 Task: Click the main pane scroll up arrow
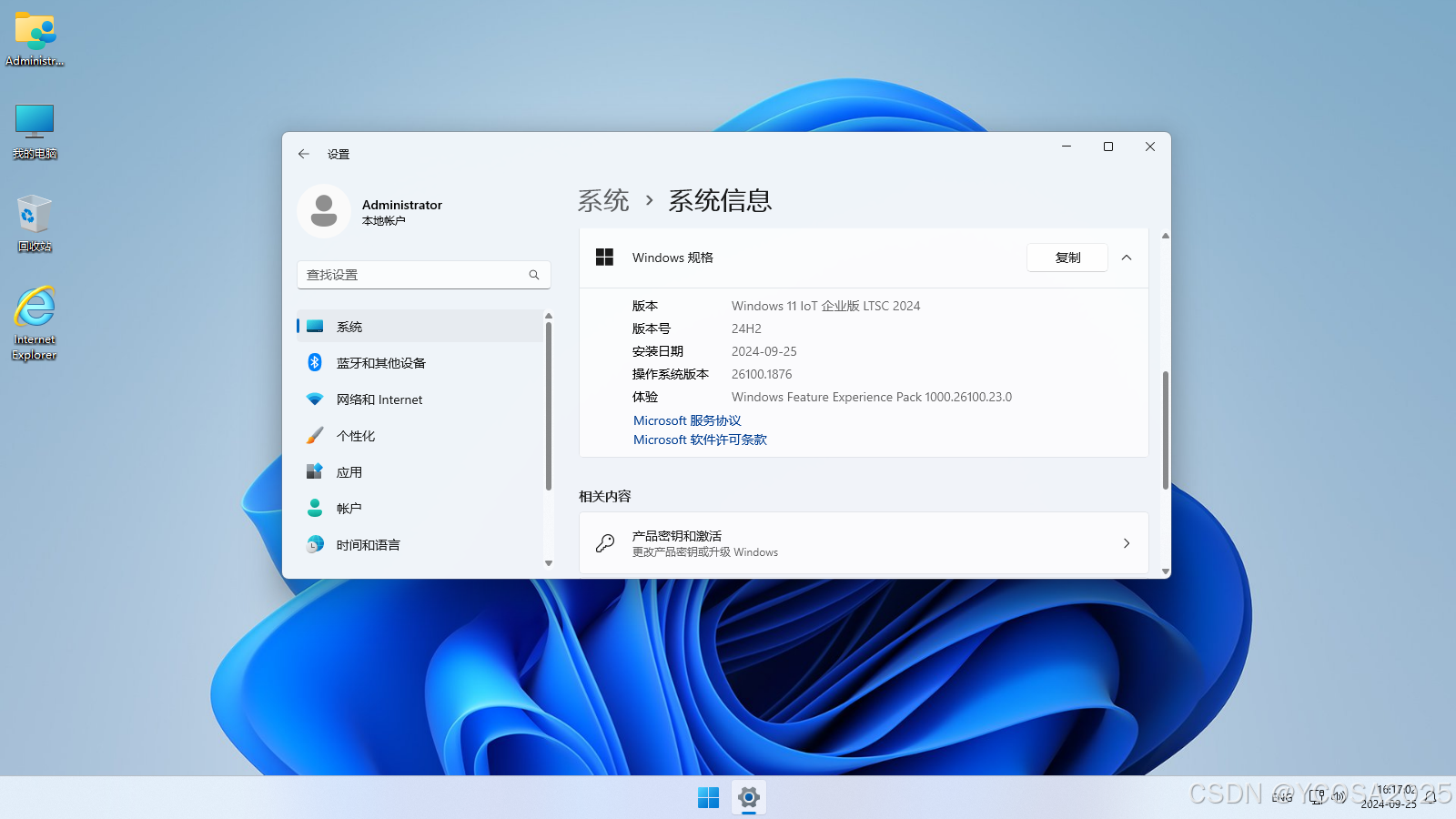(1165, 236)
